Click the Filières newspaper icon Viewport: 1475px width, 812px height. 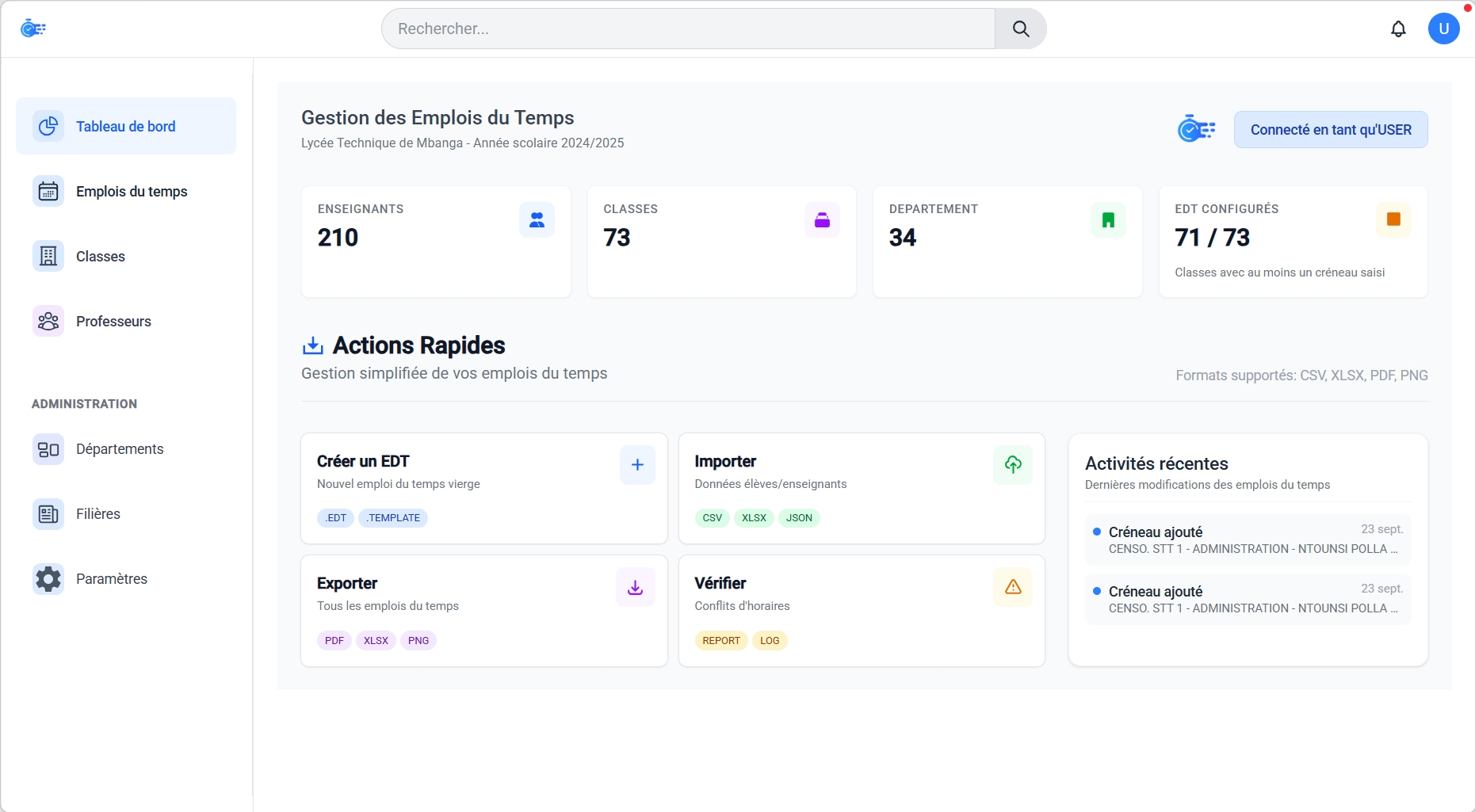48,514
